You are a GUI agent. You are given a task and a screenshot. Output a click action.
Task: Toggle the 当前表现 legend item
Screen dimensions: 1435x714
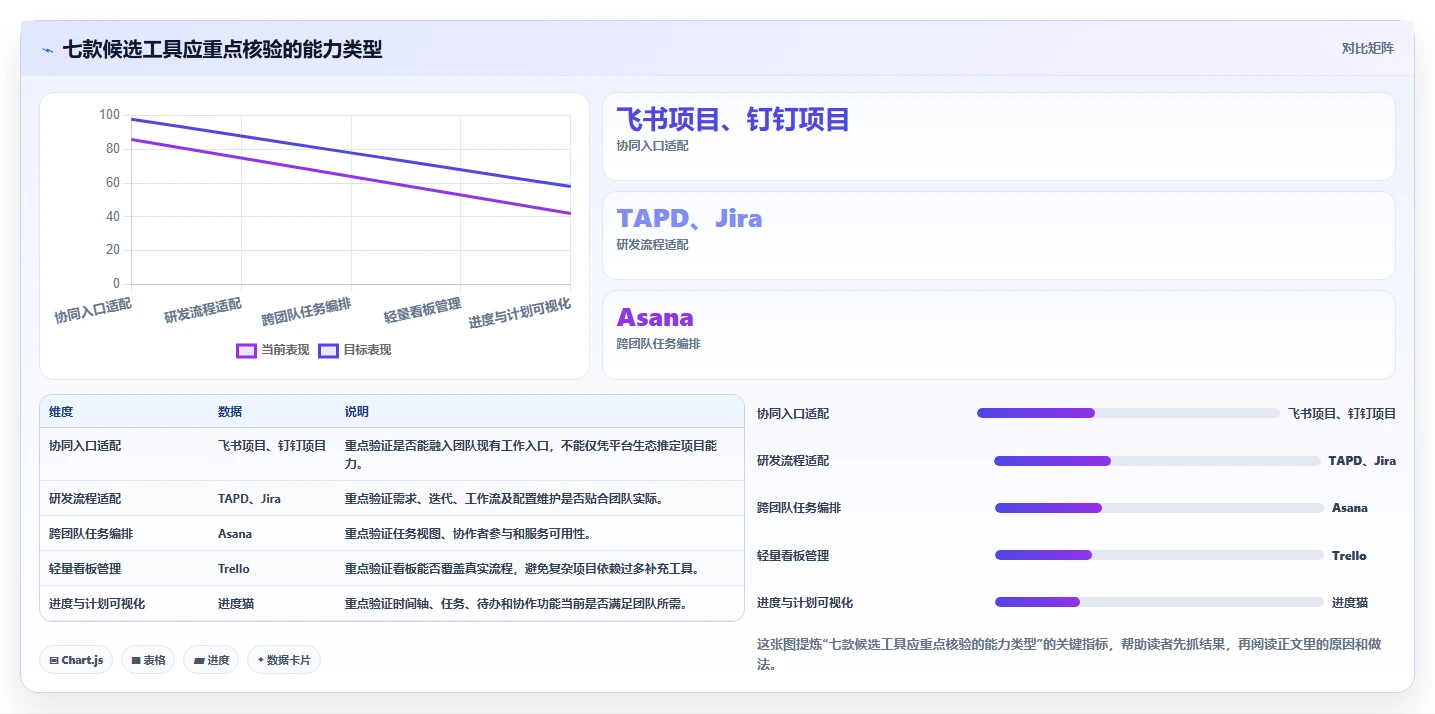(273, 350)
